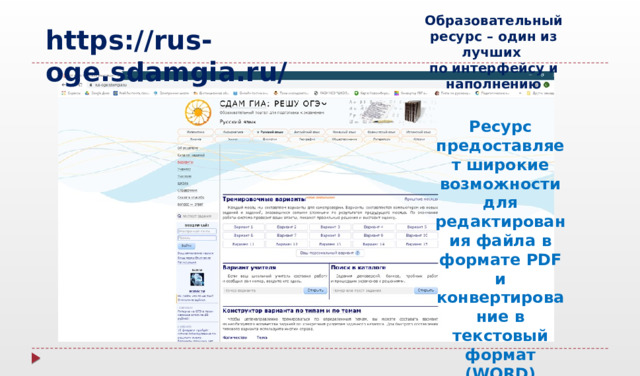Image resolution: width=640 pixels, height=376 pixels.
Task: Click the personal variant button below the grid
Action: [330, 253]
